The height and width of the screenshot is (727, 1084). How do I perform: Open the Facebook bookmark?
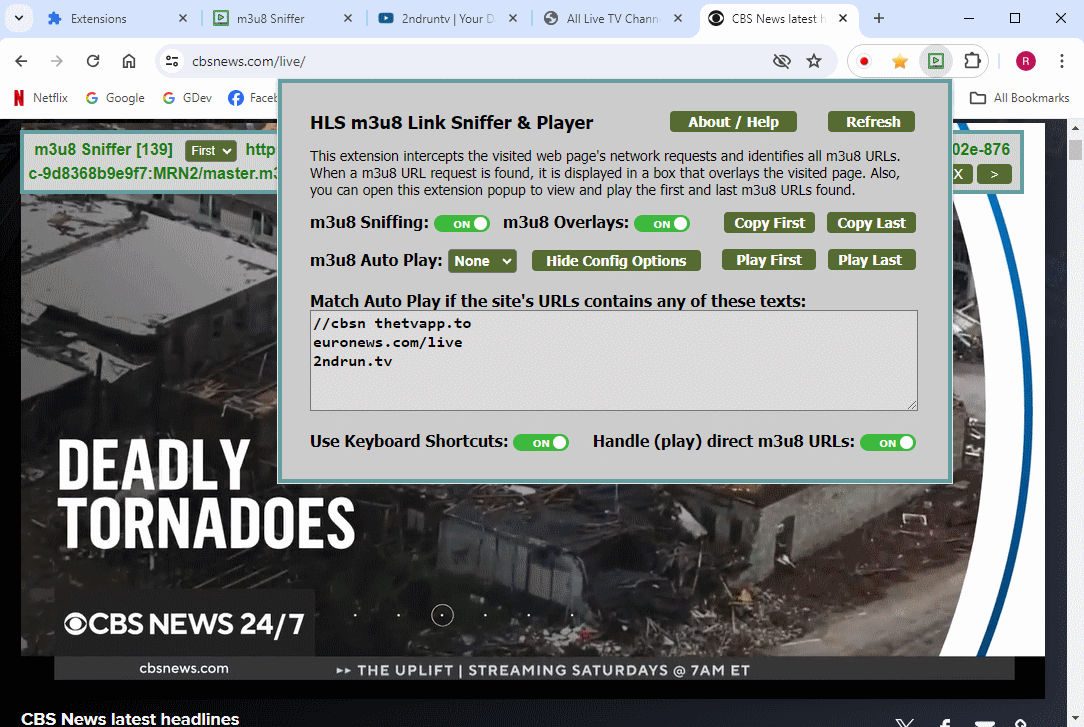(x=253, y=98)
